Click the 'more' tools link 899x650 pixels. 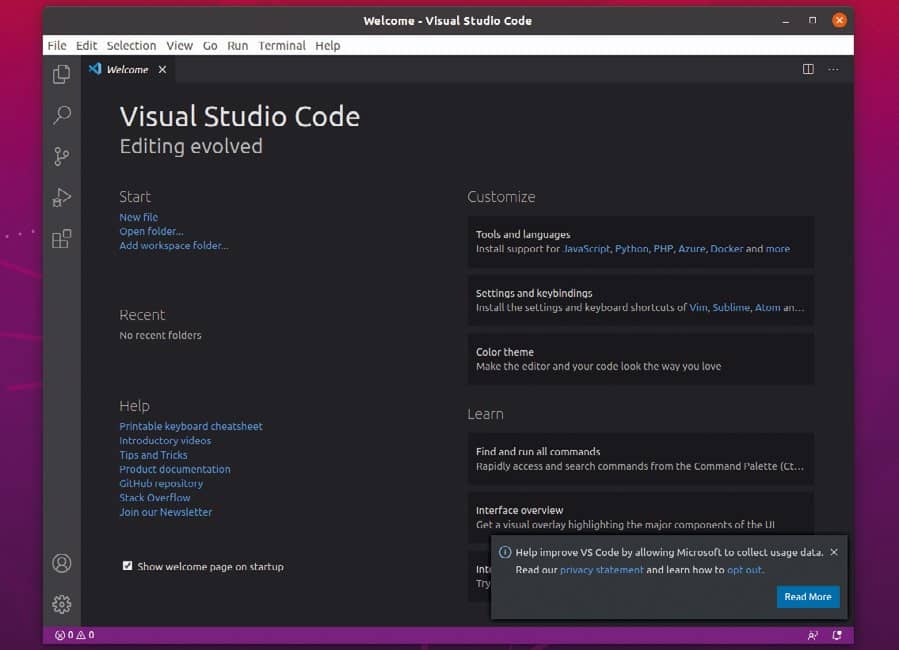(777, 249)
